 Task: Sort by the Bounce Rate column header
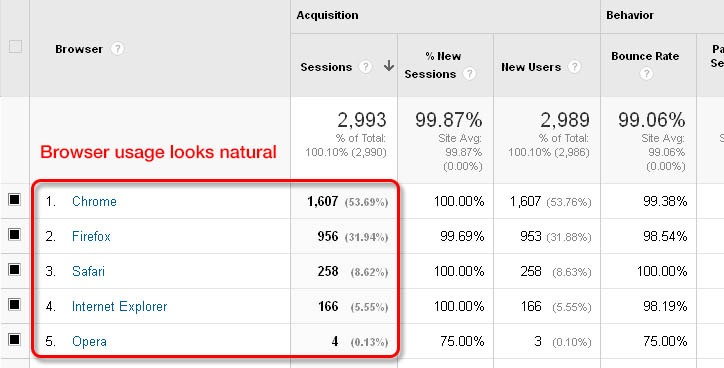coord(645,56)
